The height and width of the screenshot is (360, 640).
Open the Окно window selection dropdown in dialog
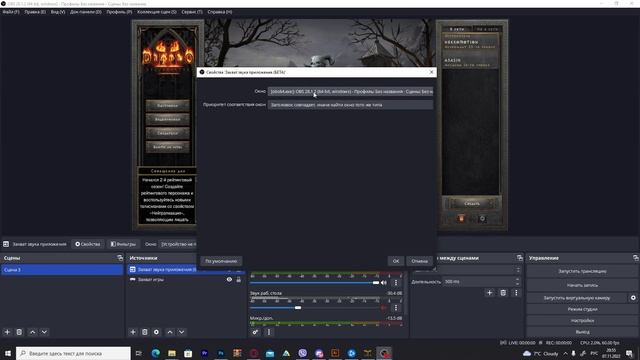pos(350,92)
